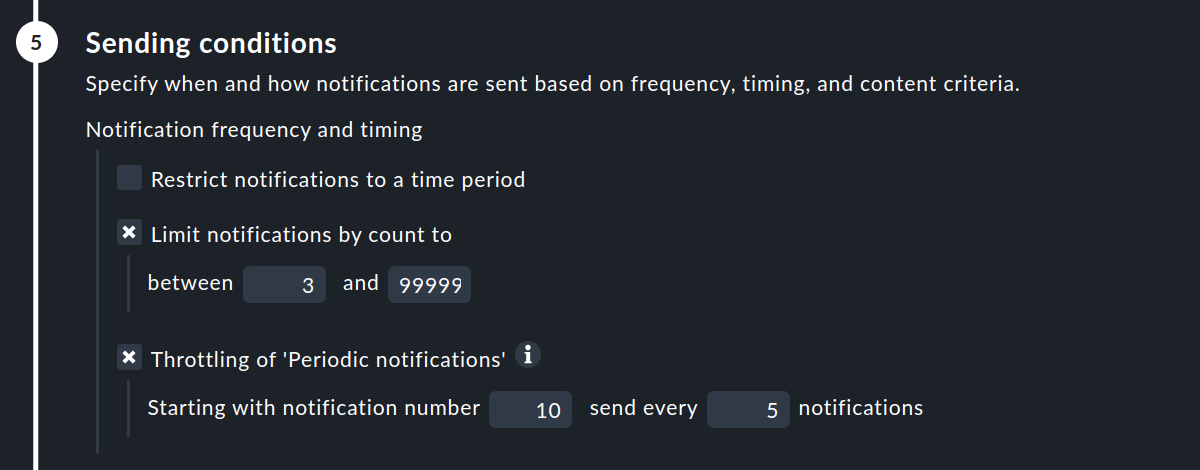1200x470 pixels.
Task: Enable Restrict notifications to a time period checkbox
Action: (129, 179)
